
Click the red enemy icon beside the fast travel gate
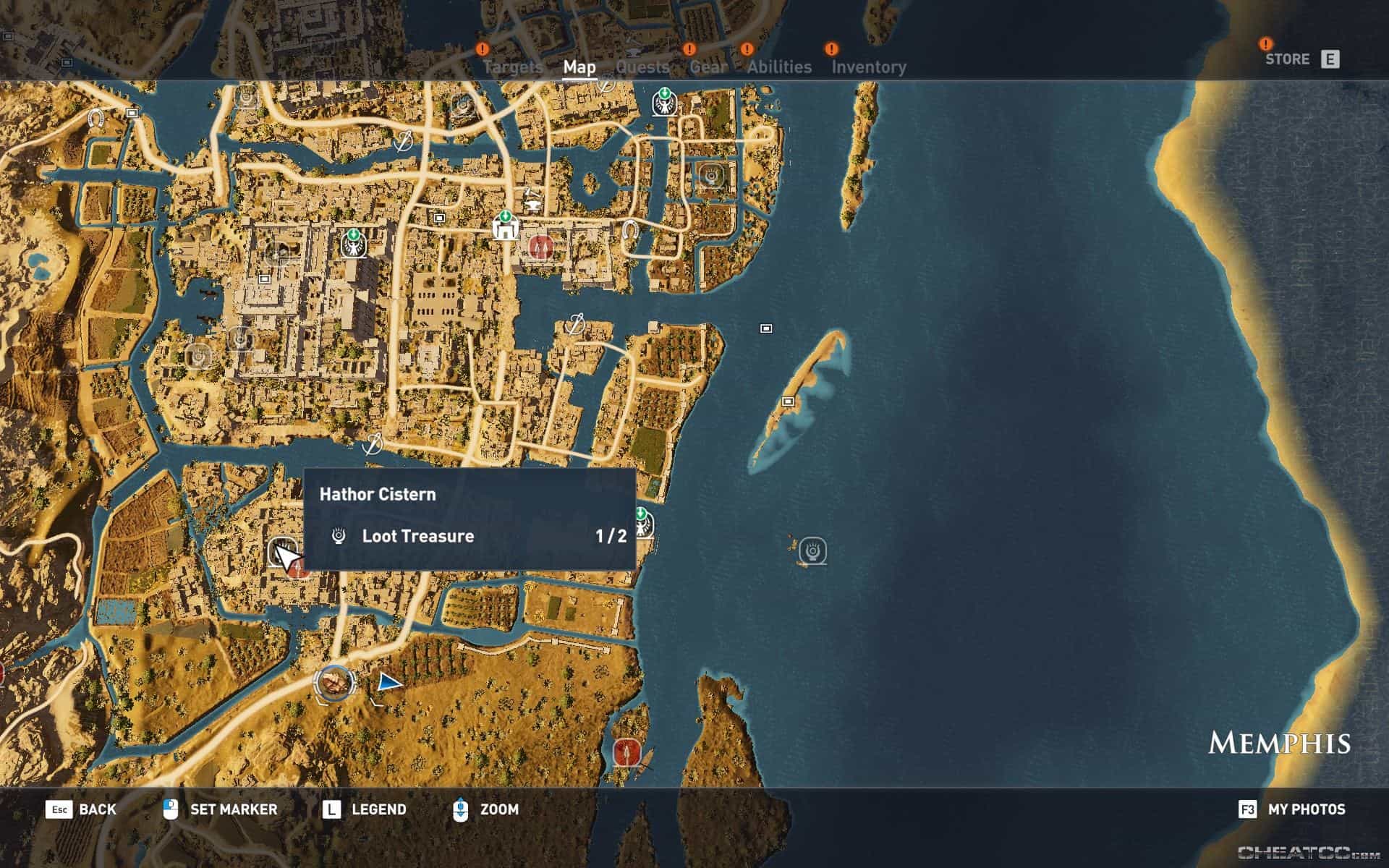pos(540,248)
